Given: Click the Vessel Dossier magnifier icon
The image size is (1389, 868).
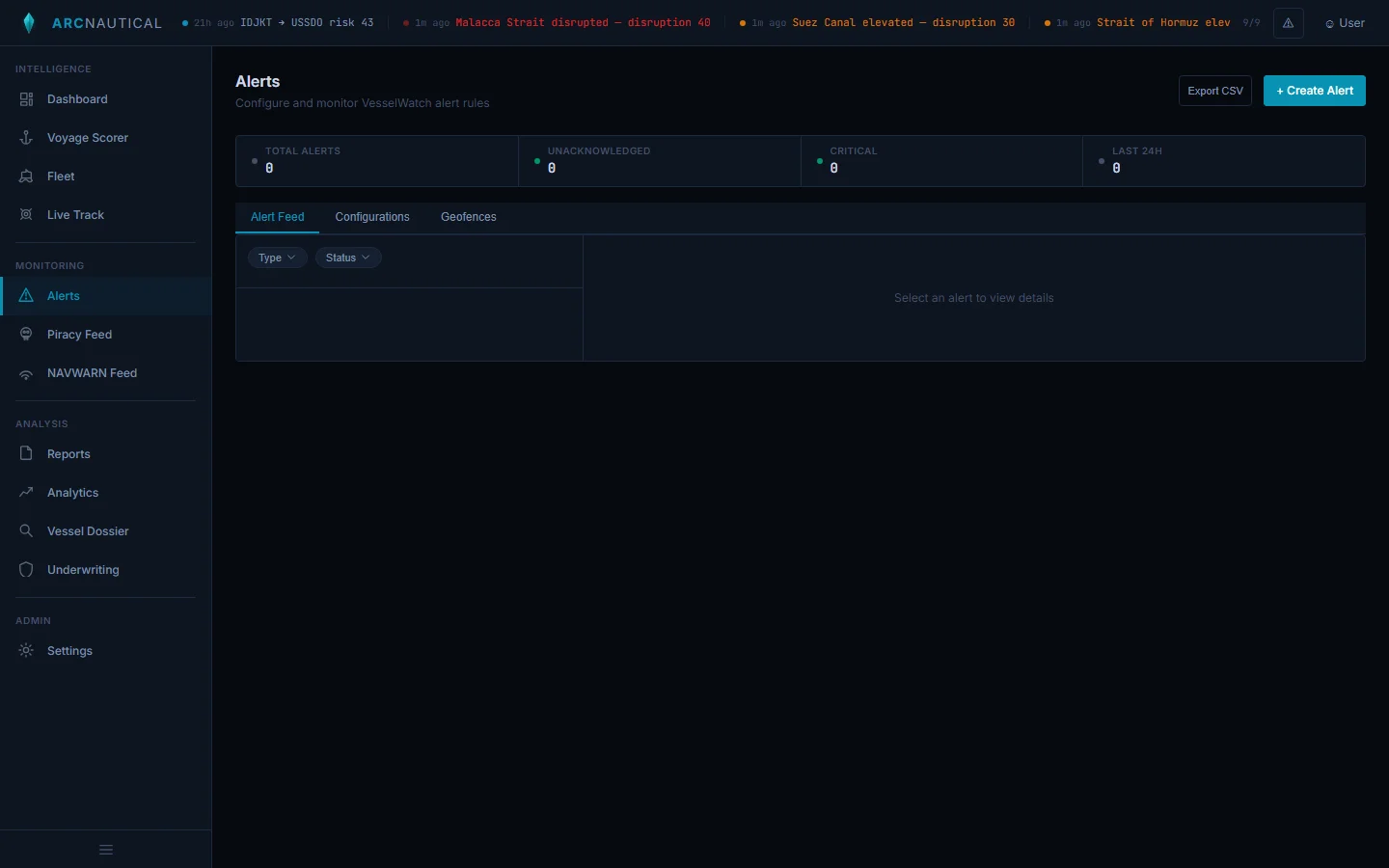Looking at the screenshot, I should click(26, 531).
